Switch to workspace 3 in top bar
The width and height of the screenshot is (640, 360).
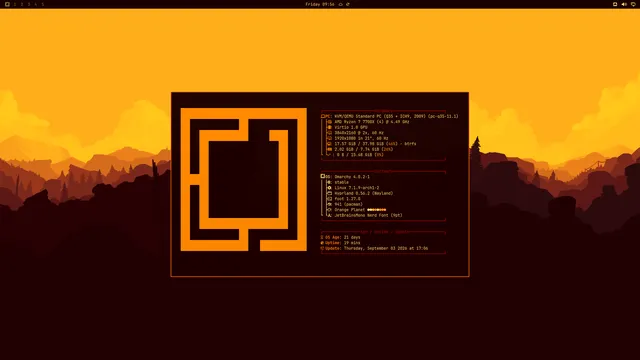pyautogui.click(x=29, y=4)
